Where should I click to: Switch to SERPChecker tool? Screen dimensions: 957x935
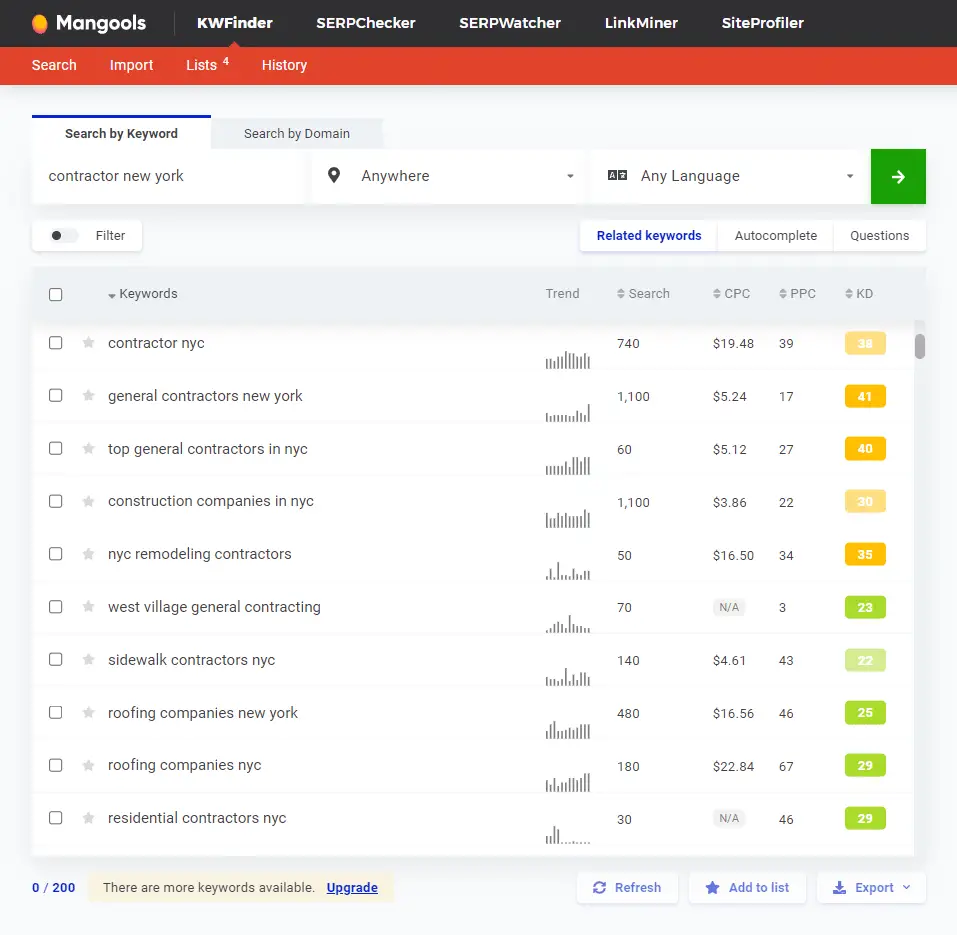tap(366, 23)
